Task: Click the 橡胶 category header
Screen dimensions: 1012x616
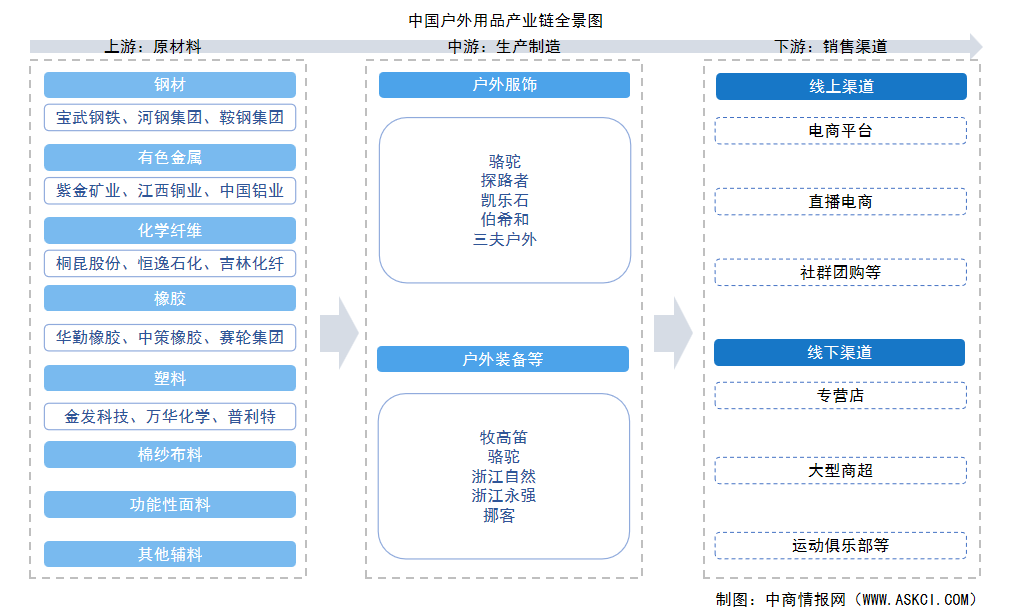Action: (x=170, y=298)
